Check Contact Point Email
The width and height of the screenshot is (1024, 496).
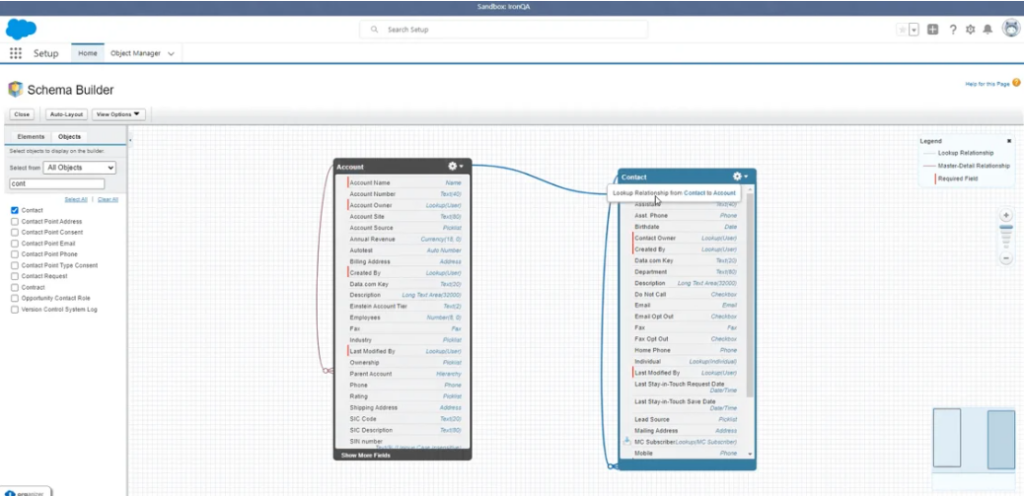coord(14,243)
